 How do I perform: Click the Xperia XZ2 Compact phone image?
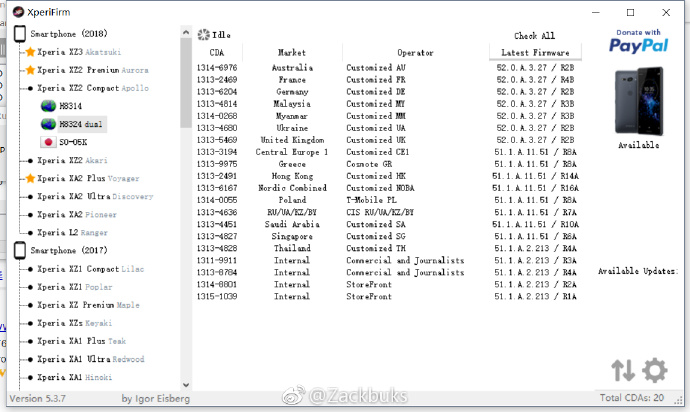coord(639,101)
